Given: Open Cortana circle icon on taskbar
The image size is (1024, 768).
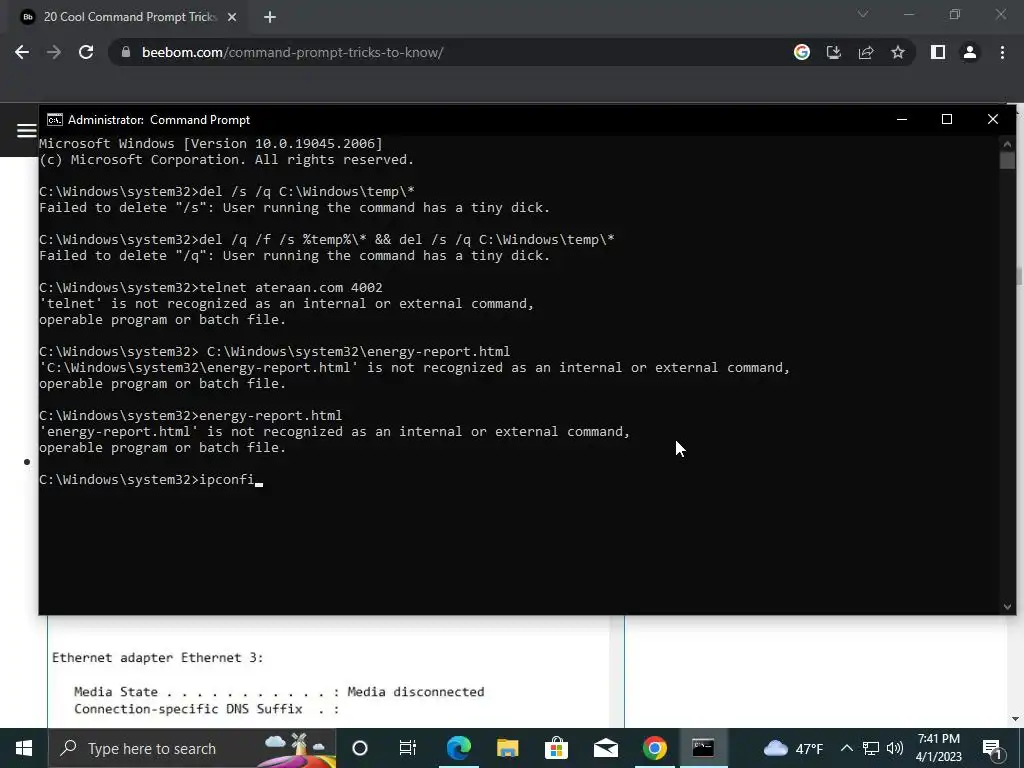Looking at the screenshot, I should [x=360, y=748].
